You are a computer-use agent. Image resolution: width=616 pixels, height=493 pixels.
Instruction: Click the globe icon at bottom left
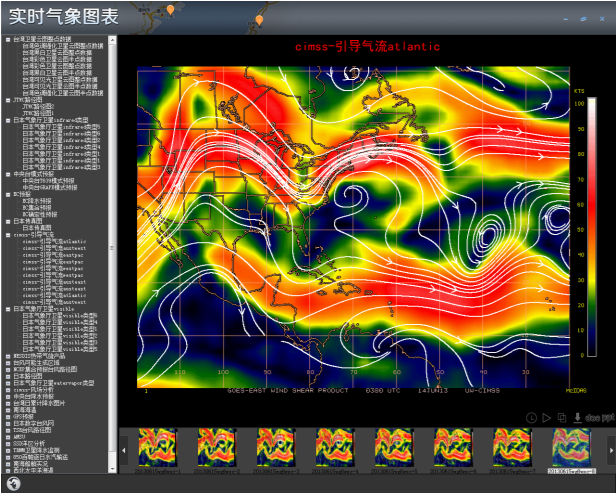(x=12, y=484)
